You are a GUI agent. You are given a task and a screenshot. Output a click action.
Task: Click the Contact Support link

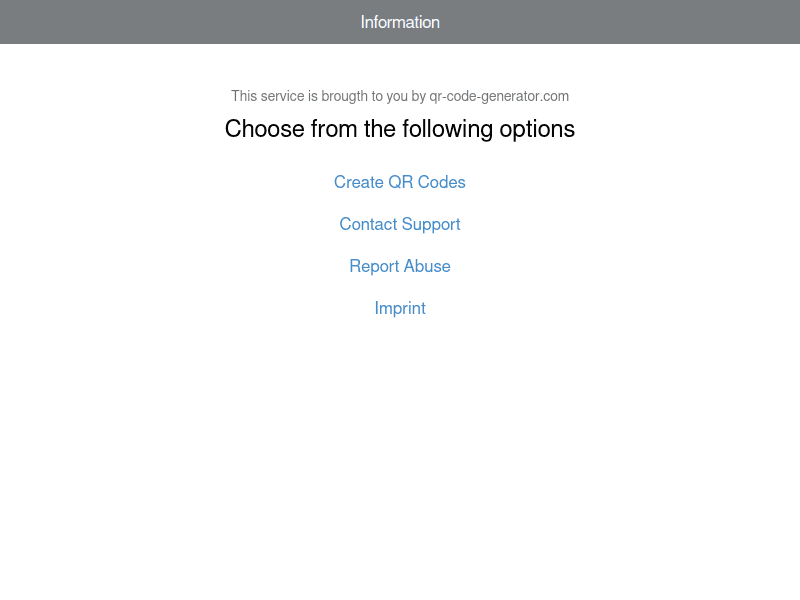[x=399, y=224]
